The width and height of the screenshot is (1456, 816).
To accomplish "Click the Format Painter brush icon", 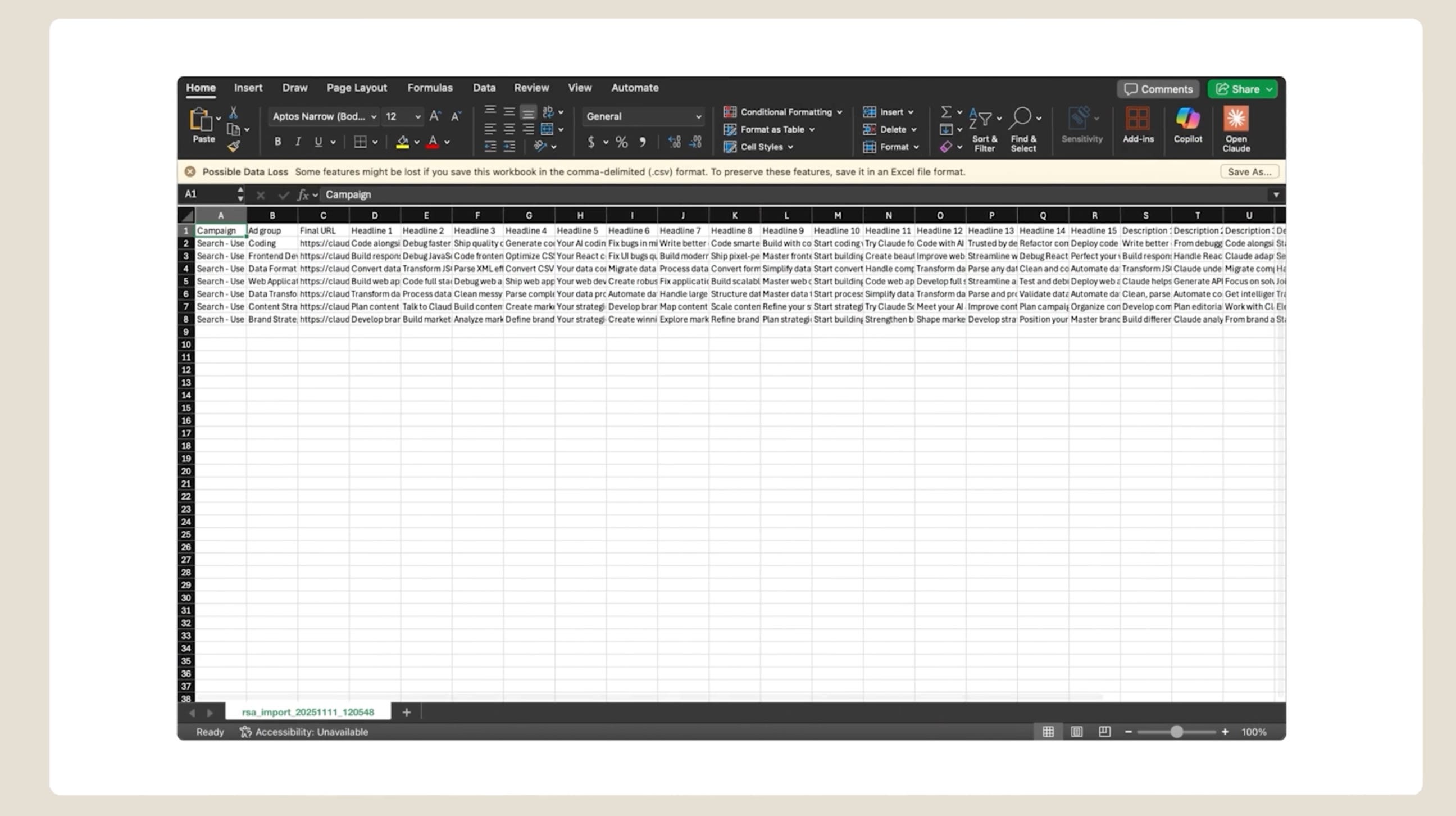I will (x=234, y=147).
